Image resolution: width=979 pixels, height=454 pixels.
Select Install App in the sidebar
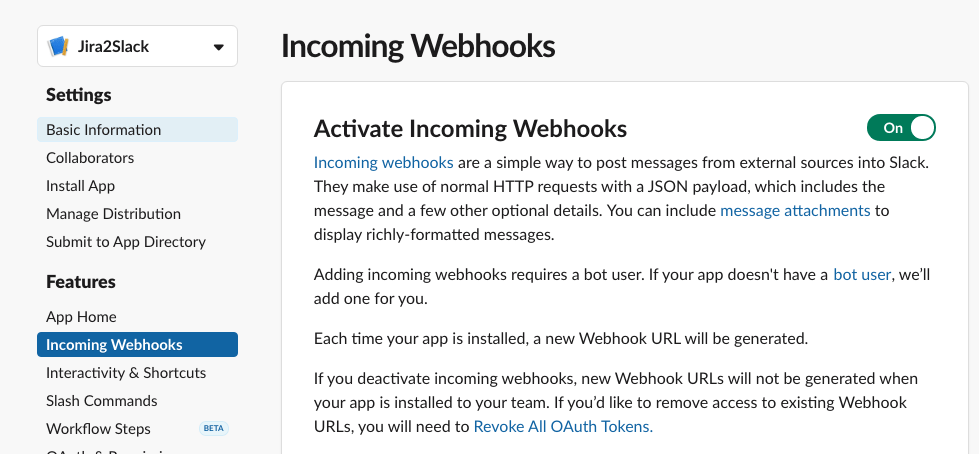[x=80, y=186]
